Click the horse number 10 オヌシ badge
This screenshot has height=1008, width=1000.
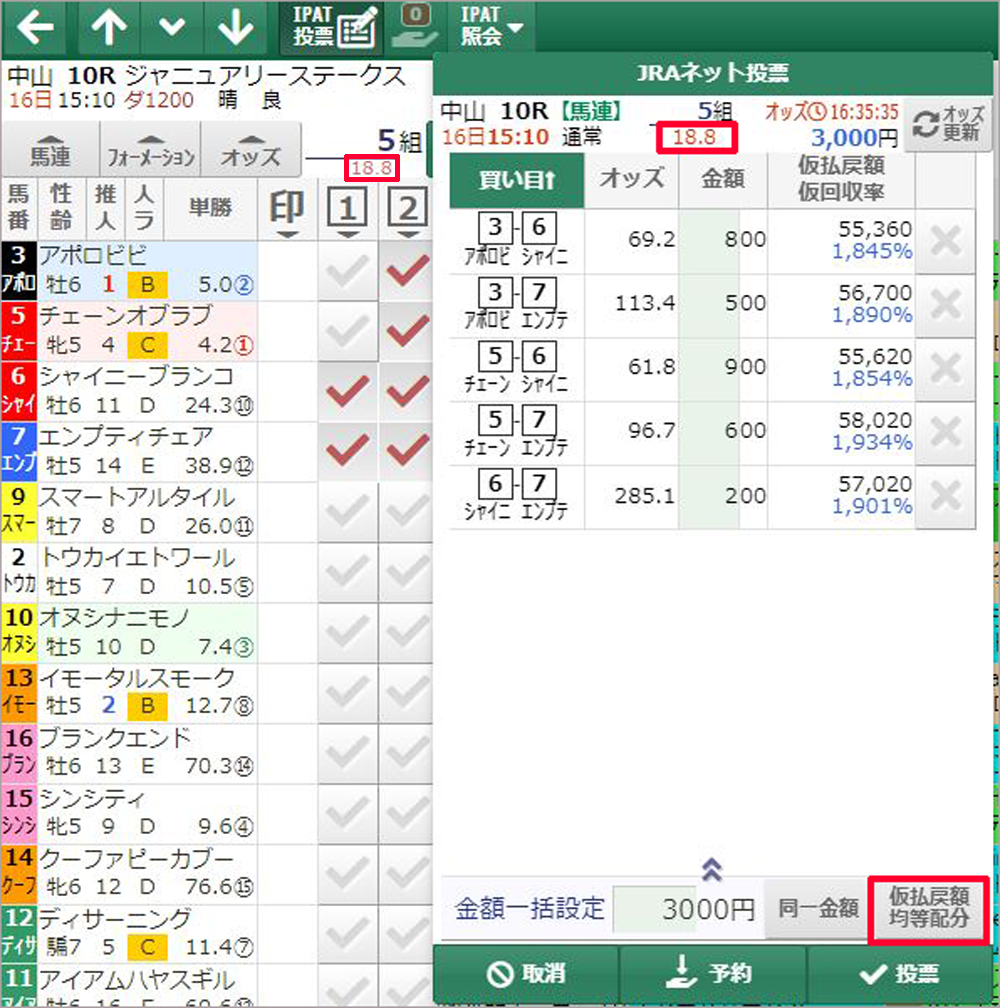click(x=19, y=633)
